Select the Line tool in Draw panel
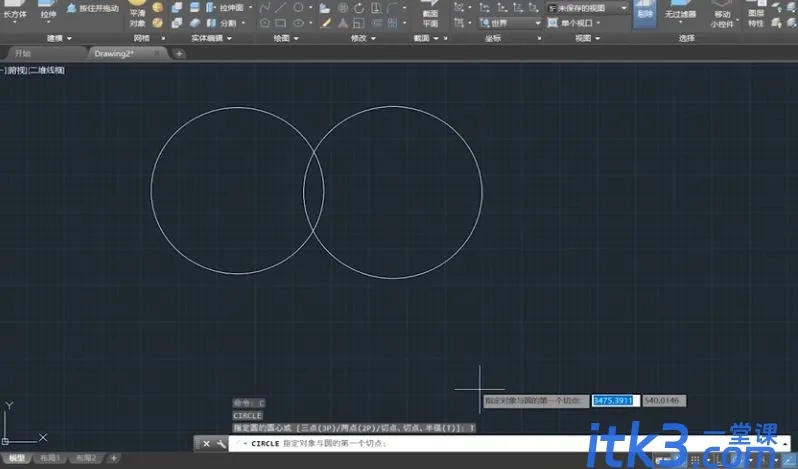 (280, 8)
